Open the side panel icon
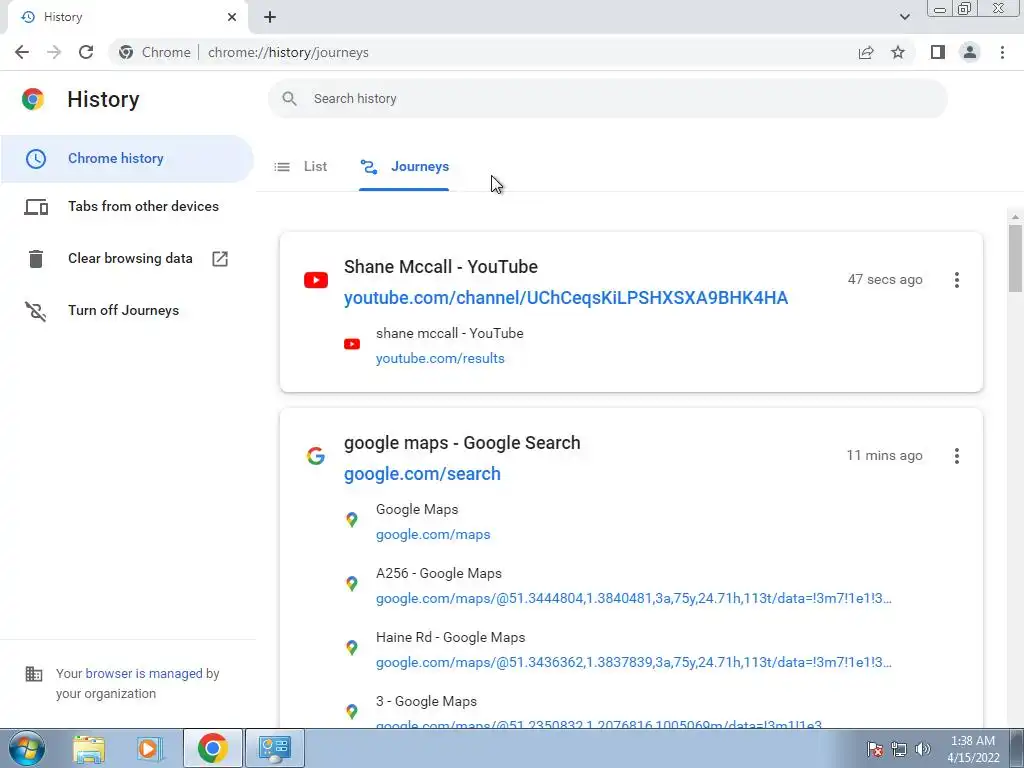This screenshot has width=1024, height=768. [938, 52]
